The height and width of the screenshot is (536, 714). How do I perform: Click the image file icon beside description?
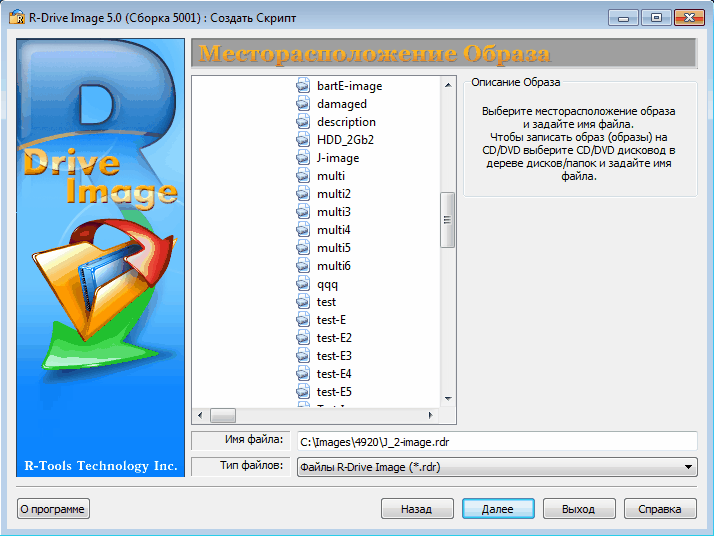(303, 122)
